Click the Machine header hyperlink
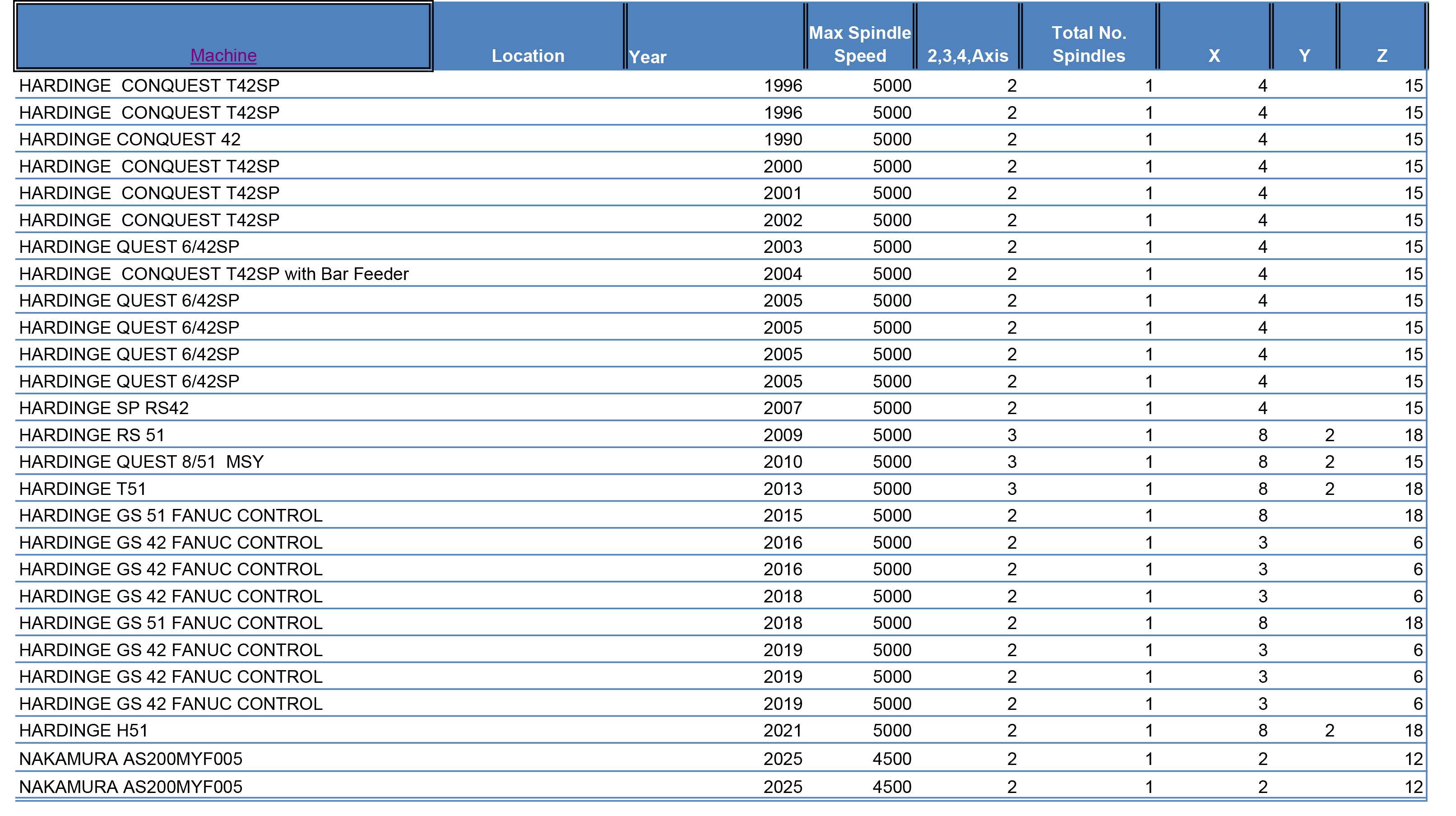1456x816 pixels. 223,56
